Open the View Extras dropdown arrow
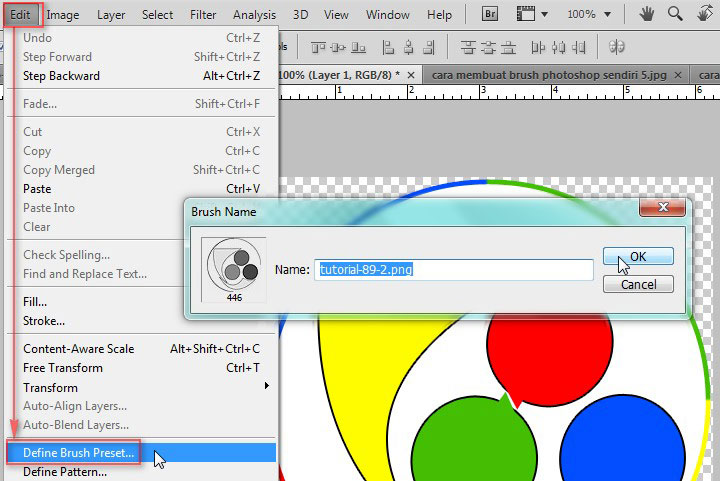The width and height of the screenshot is (720, 481). (545, 14)
